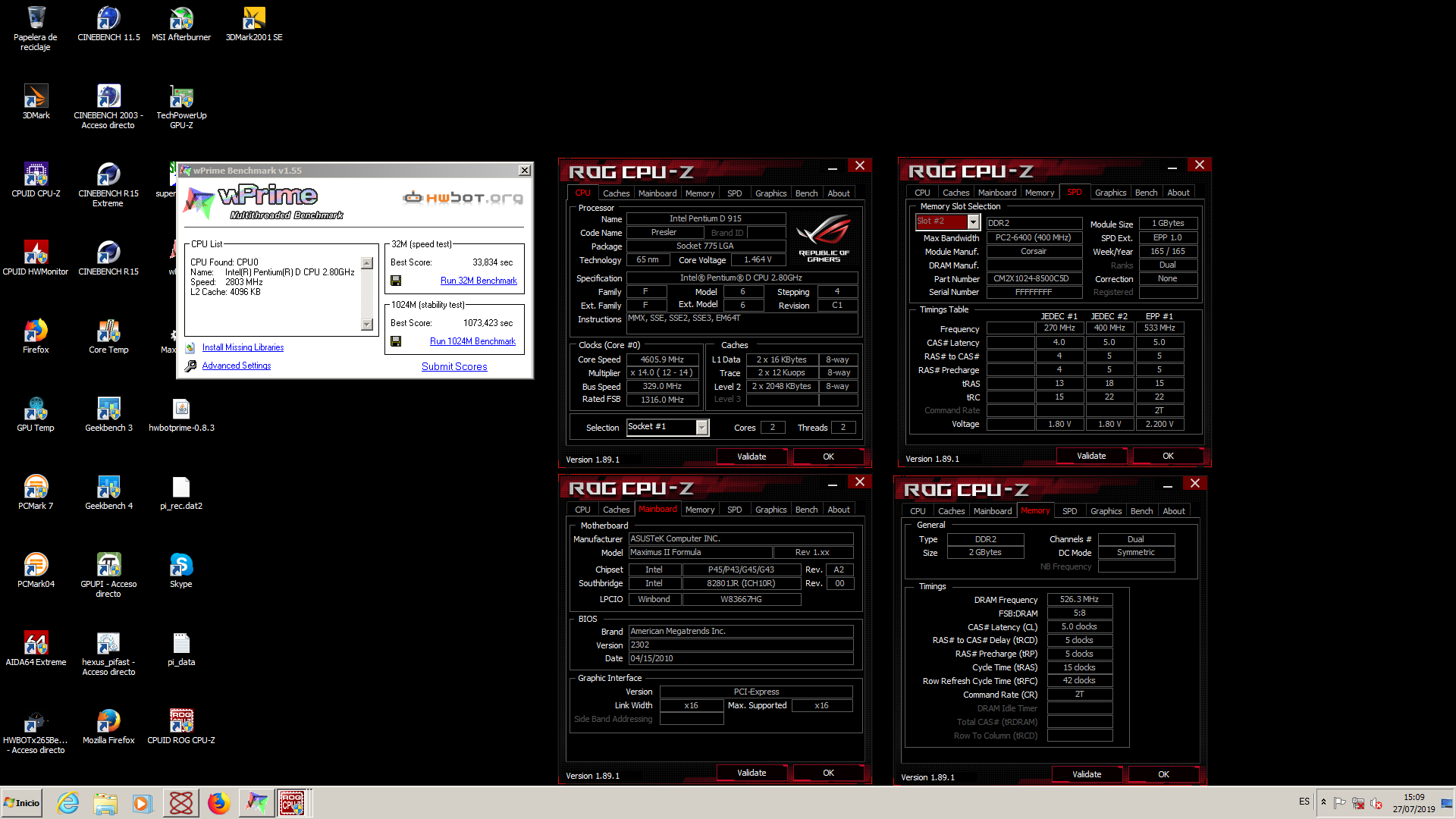
Task: Select the PCMark04 desktop icon
Action: [36, 570]
